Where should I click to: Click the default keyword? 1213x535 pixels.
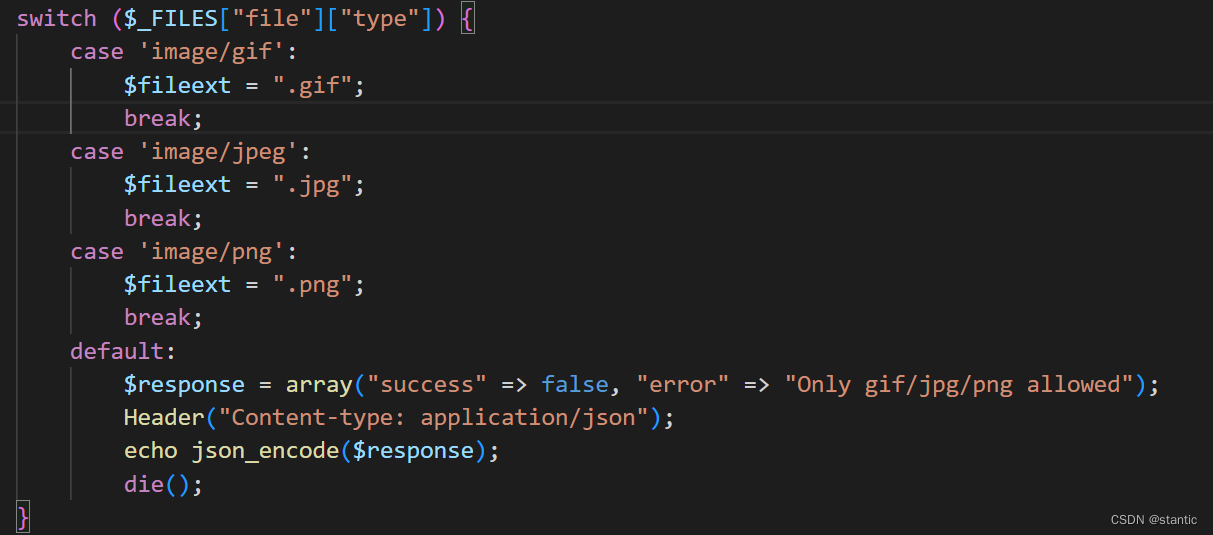point(117,351)
